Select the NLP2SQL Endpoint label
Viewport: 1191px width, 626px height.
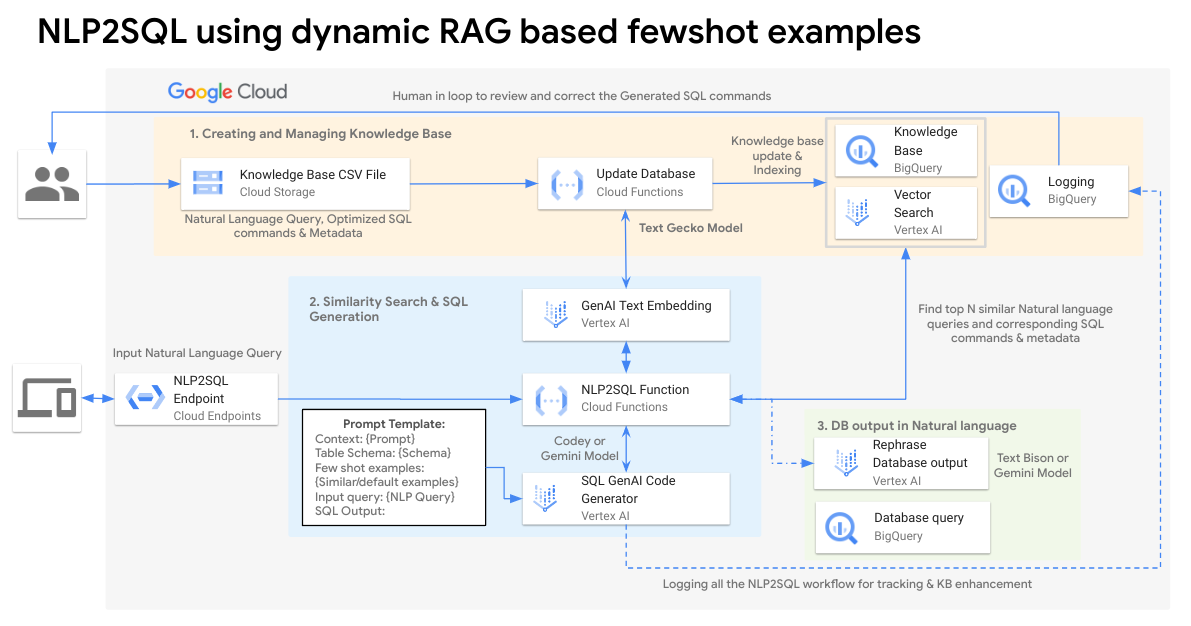[x=201, y=390]
